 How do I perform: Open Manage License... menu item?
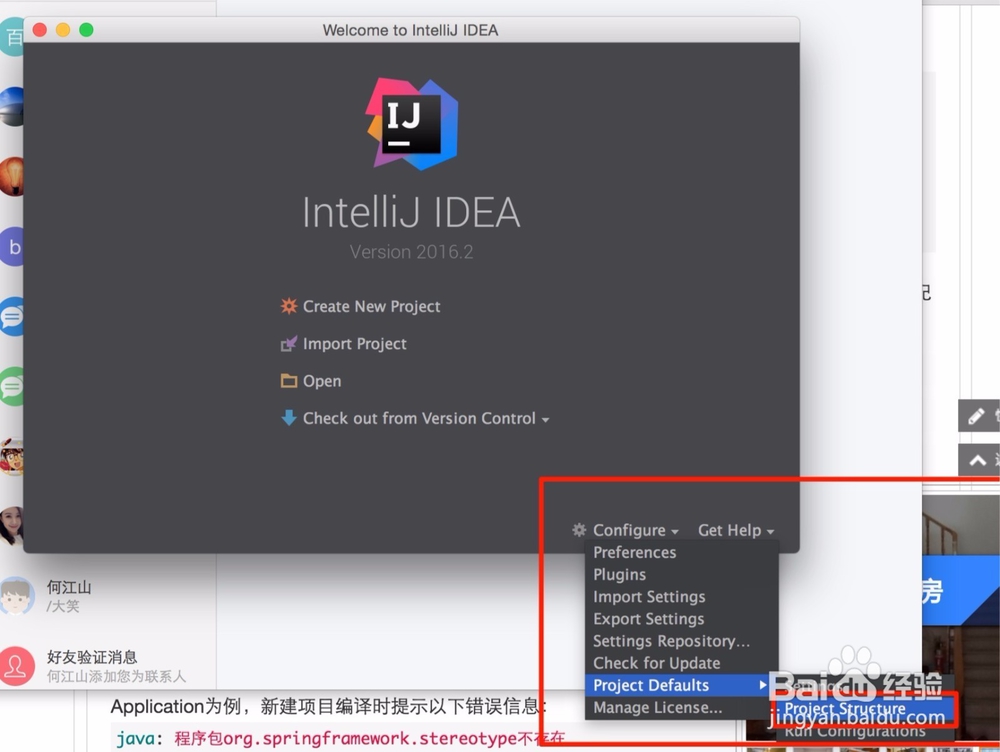pos(681,707)
